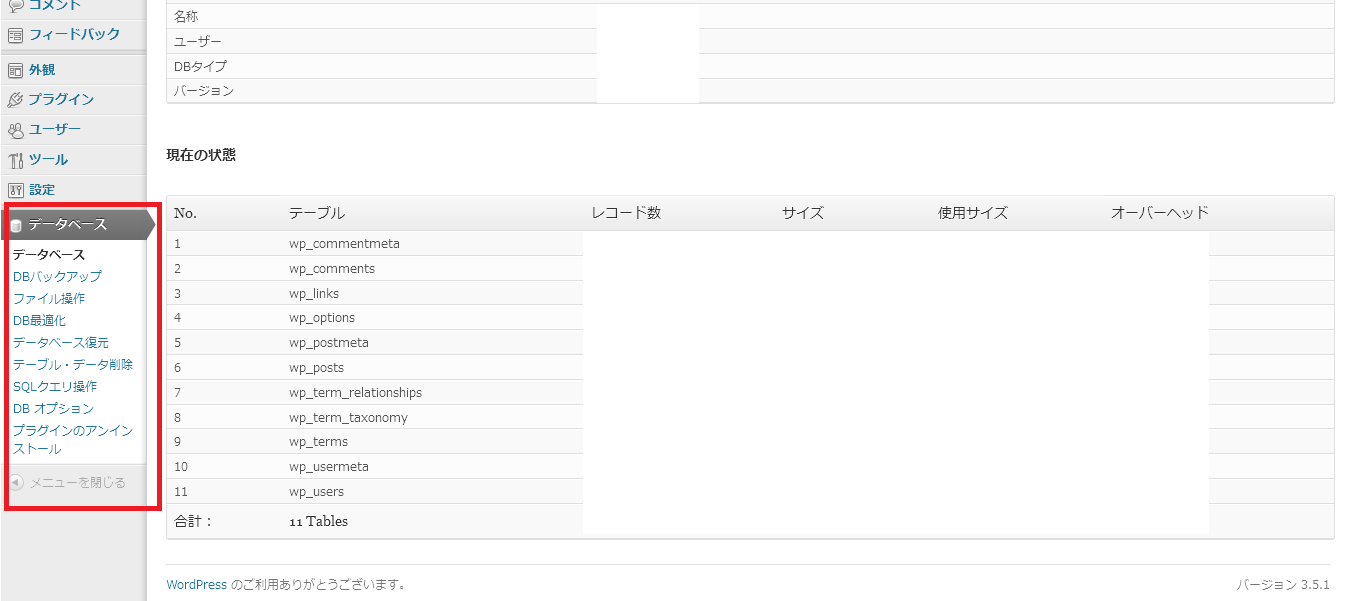Open ファイル操作 submenu link
This screenshot has height=601, width=1349.
[x=49, y=299]
